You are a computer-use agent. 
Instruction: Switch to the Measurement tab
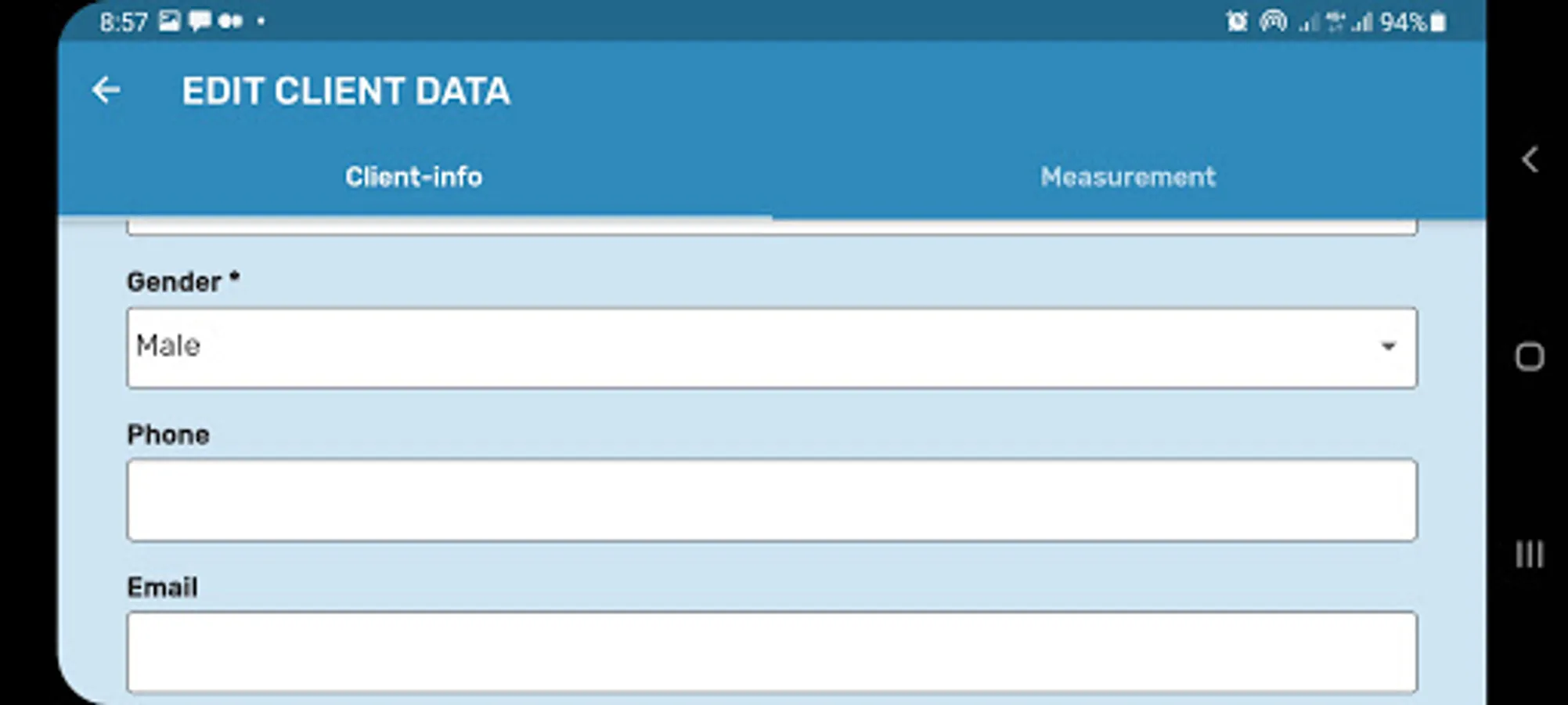(x=1127, y=177)
